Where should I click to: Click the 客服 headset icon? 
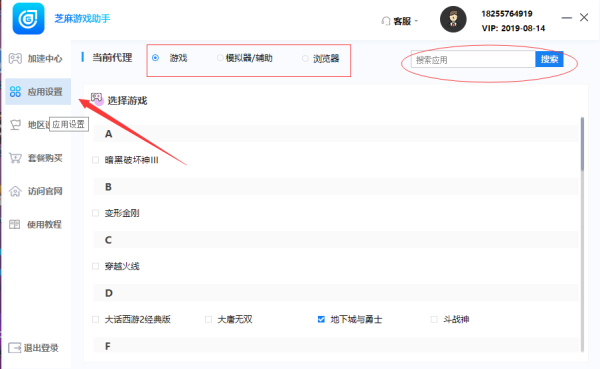point(386,21)
